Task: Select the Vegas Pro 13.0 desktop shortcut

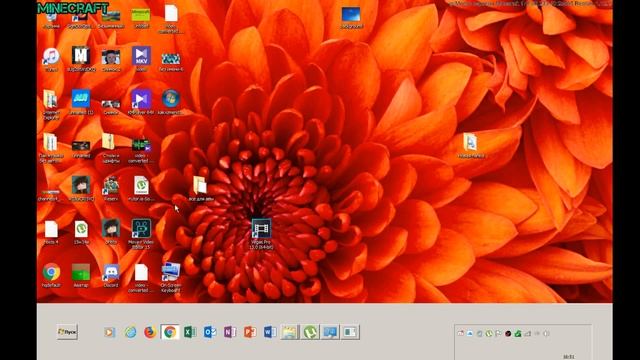Action: 261,234
